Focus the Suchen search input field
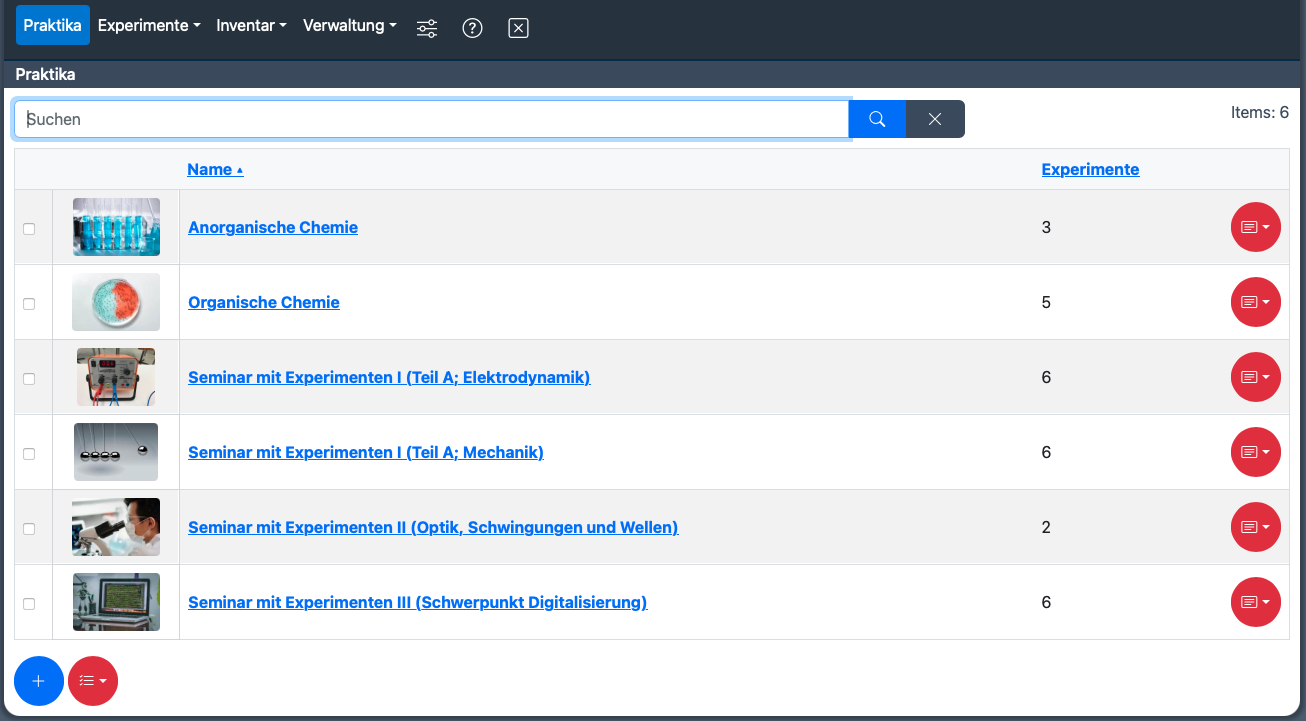The width and height of the screenshot is (1306, 721). point(430,119)
